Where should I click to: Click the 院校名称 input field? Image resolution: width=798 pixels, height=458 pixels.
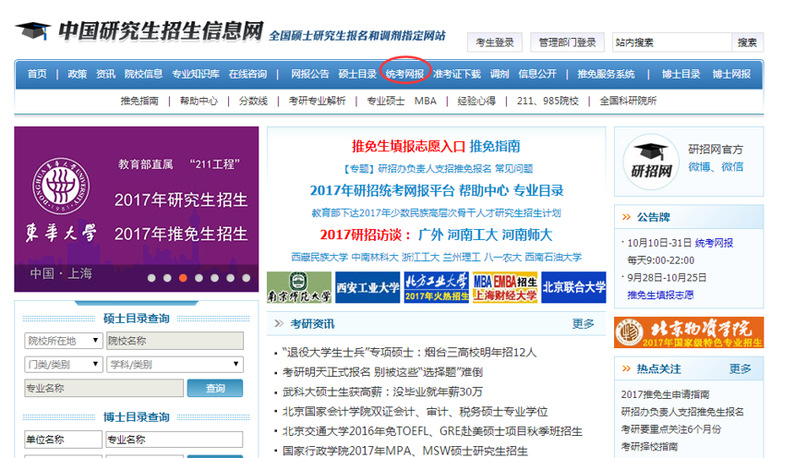pos(175,340)
